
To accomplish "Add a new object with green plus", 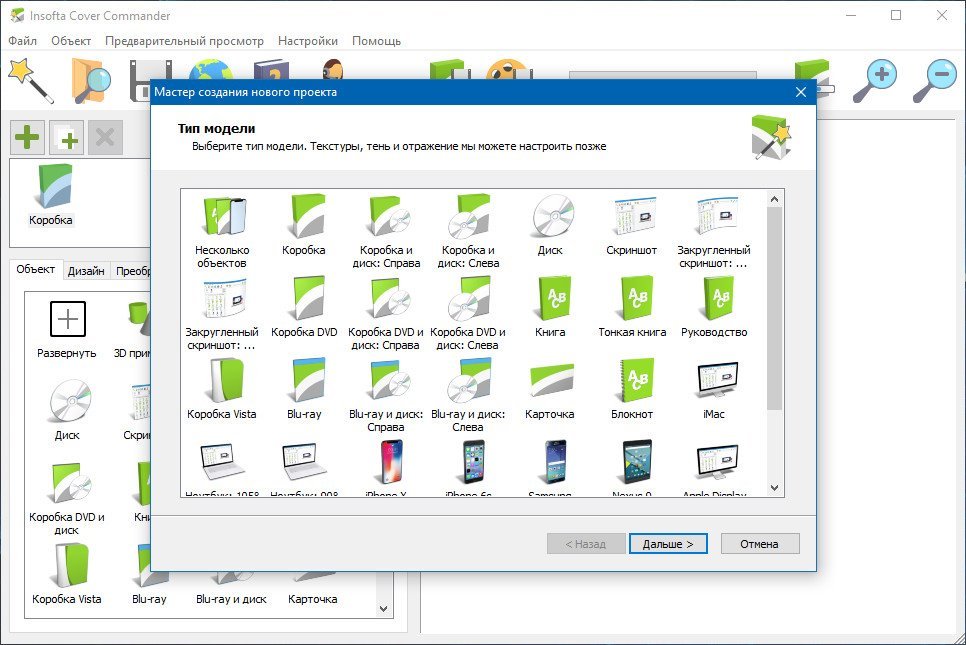I will point(27,137).
